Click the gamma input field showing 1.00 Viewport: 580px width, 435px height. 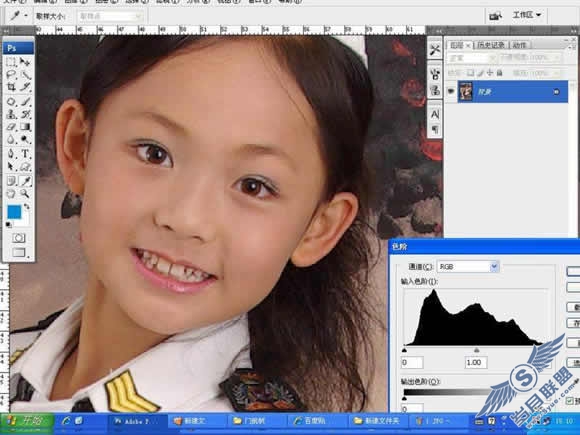476,362
